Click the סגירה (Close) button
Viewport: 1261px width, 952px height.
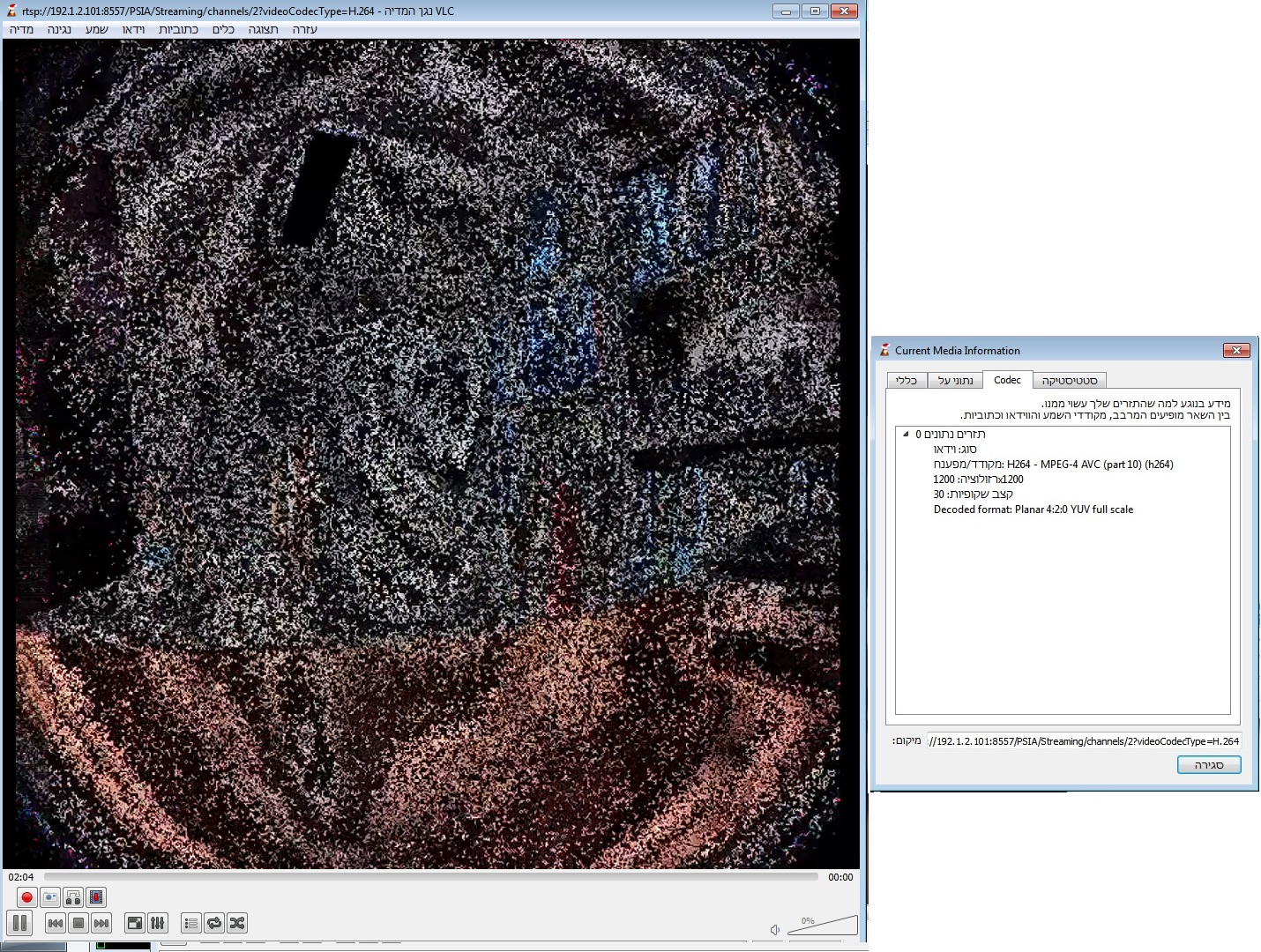click(1209, 764)
